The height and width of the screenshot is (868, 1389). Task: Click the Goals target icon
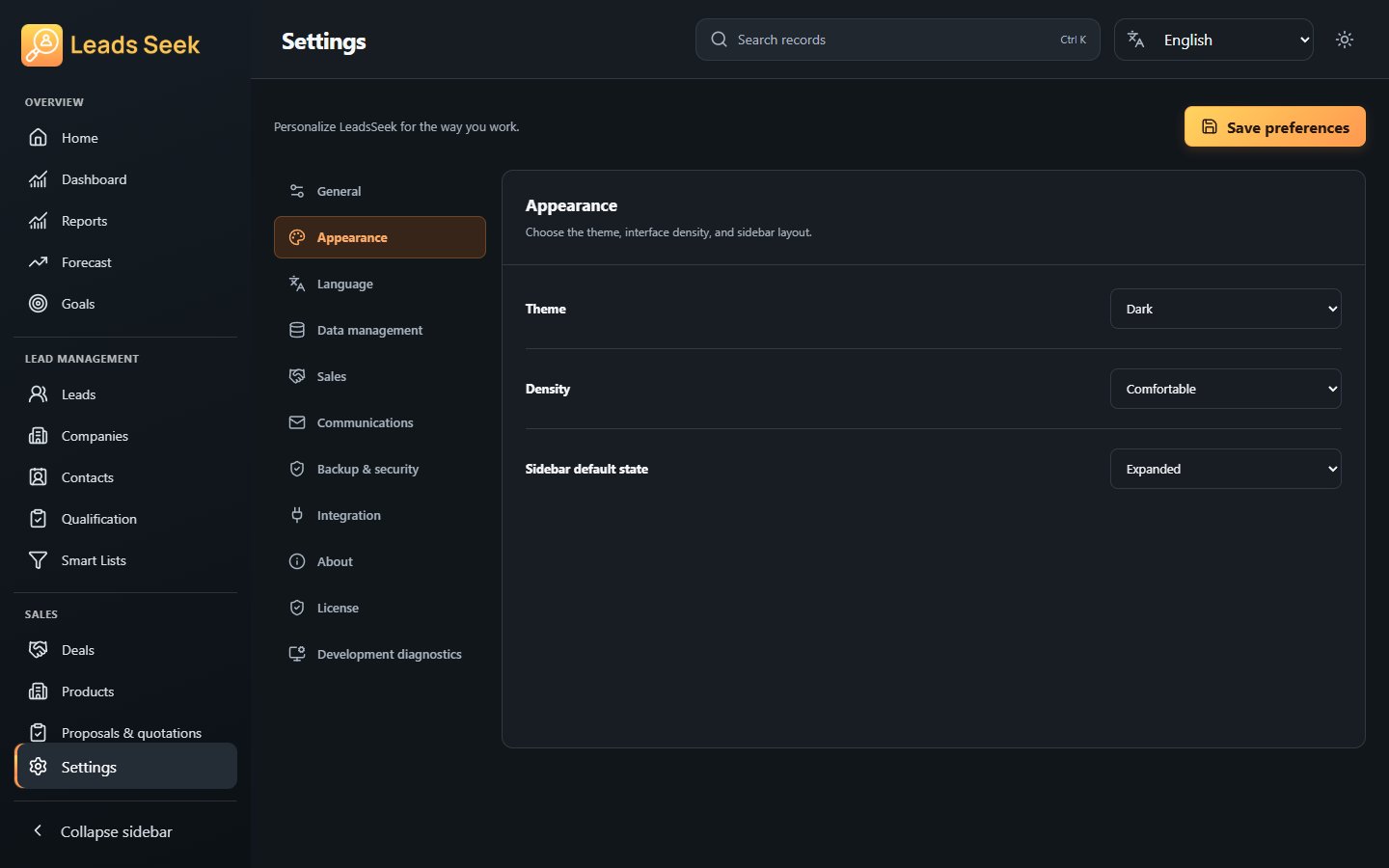point(38,304)
